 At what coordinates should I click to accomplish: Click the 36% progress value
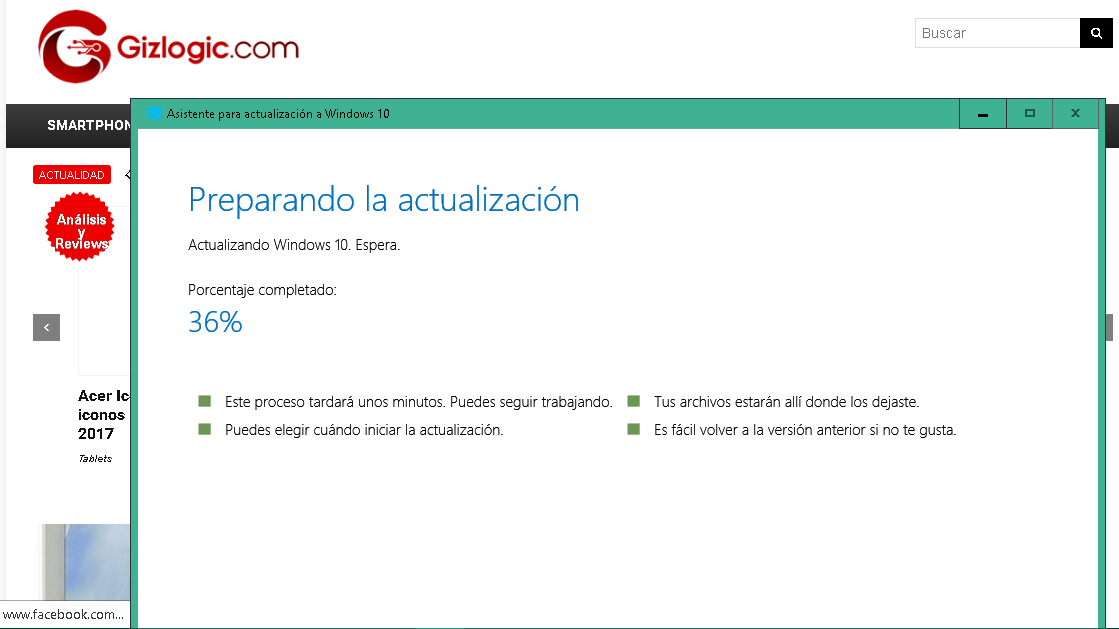point(215,322)
